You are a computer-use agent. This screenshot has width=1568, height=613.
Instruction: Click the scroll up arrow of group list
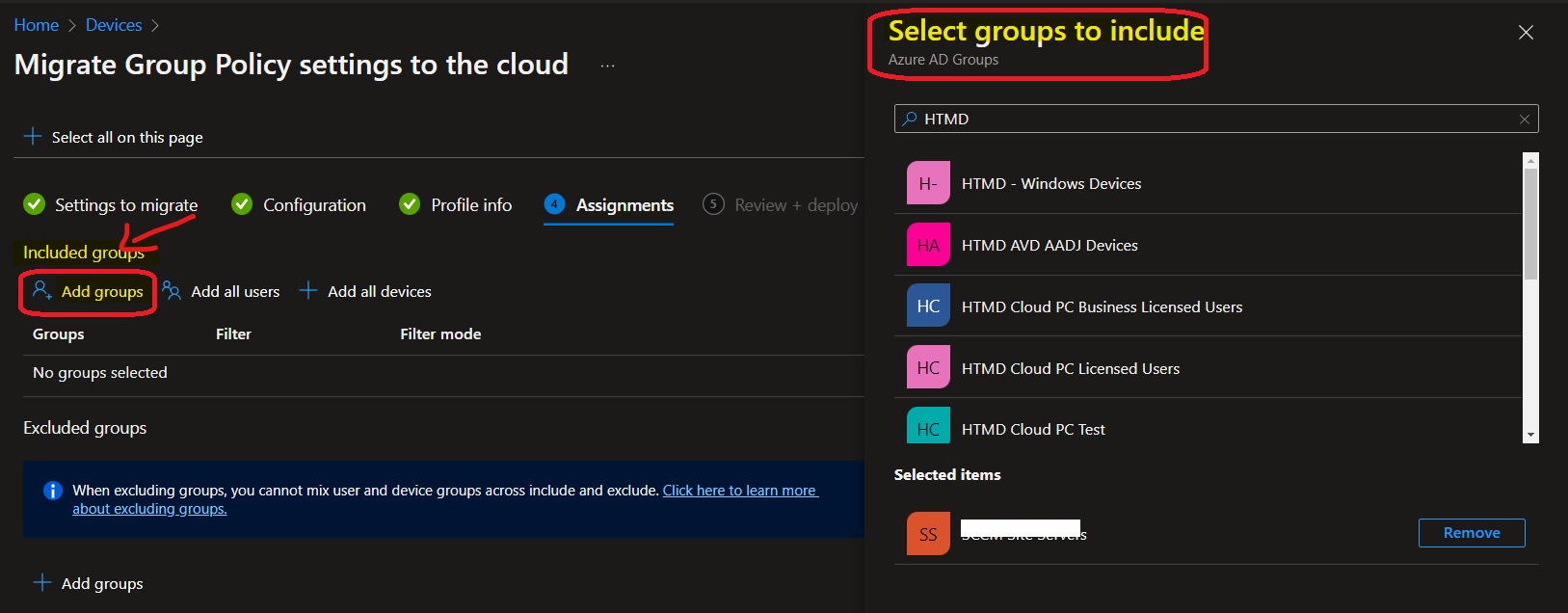(x=1530, y=160)
